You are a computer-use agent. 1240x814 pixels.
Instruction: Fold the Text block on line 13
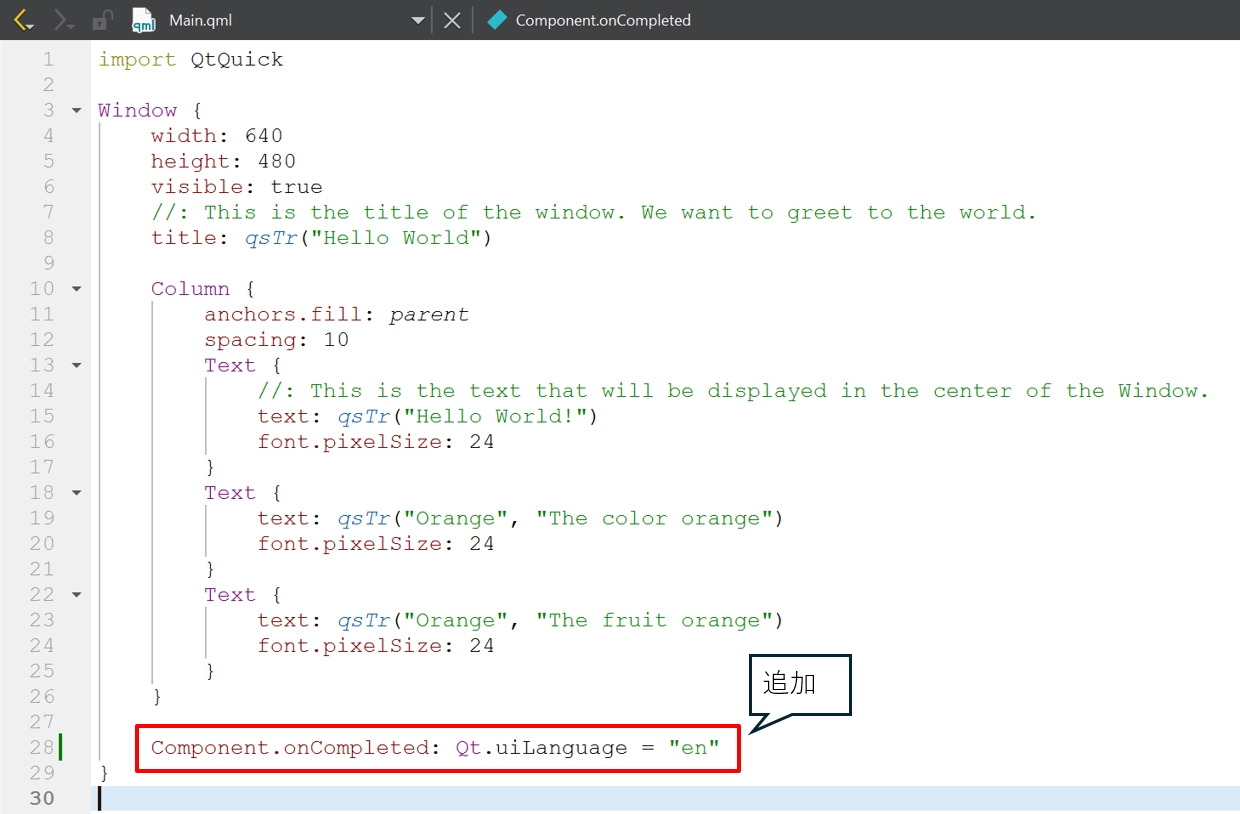[77, 366]
